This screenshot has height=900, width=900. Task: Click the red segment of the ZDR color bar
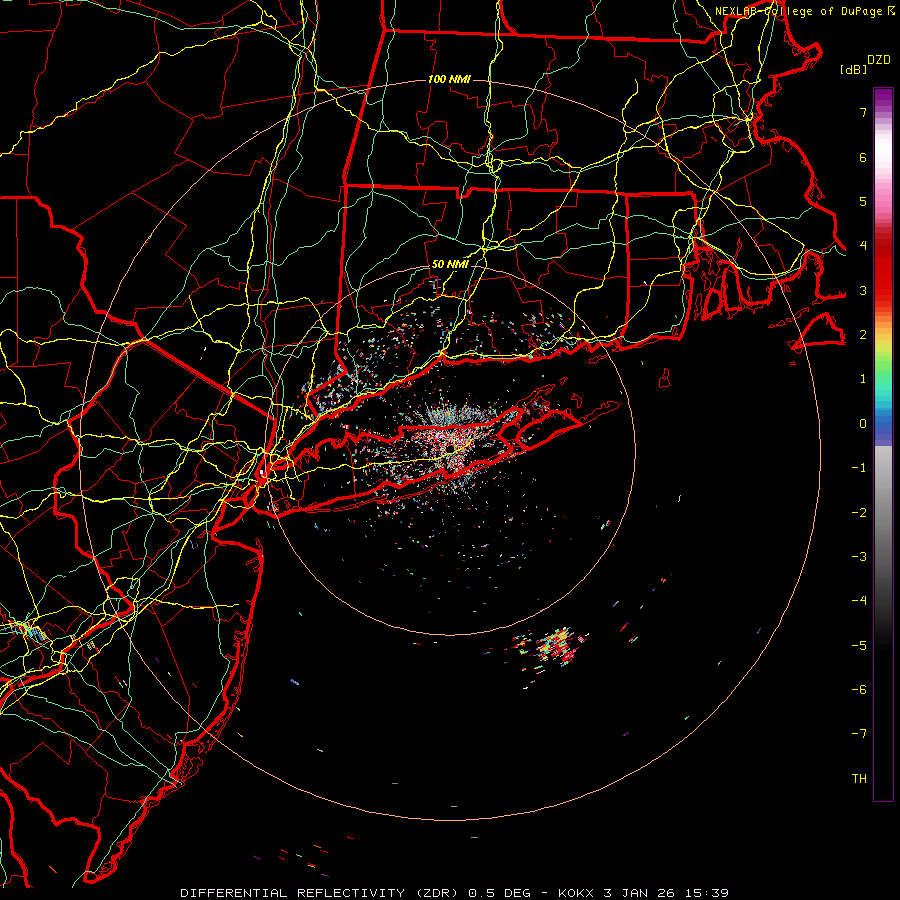click(883, 270)
